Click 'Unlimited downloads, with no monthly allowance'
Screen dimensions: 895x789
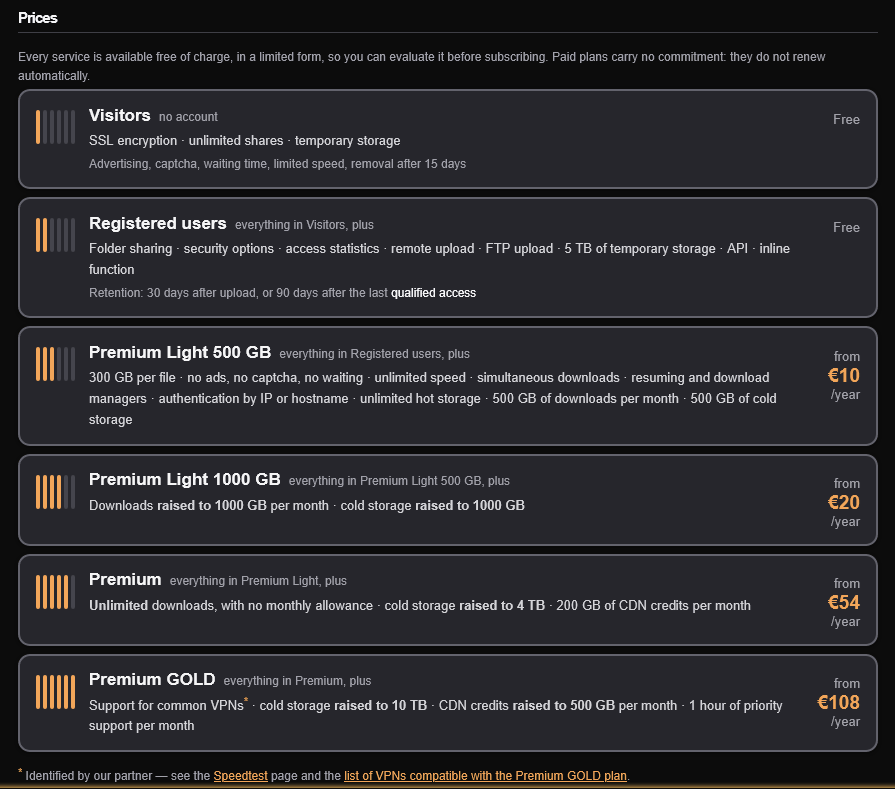click(231, 605)
